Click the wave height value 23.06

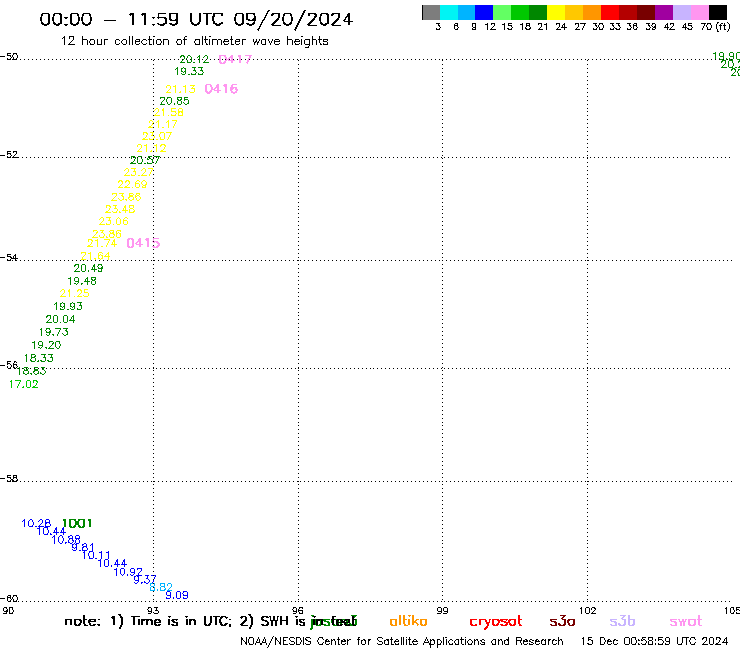[x=114, y=221]
